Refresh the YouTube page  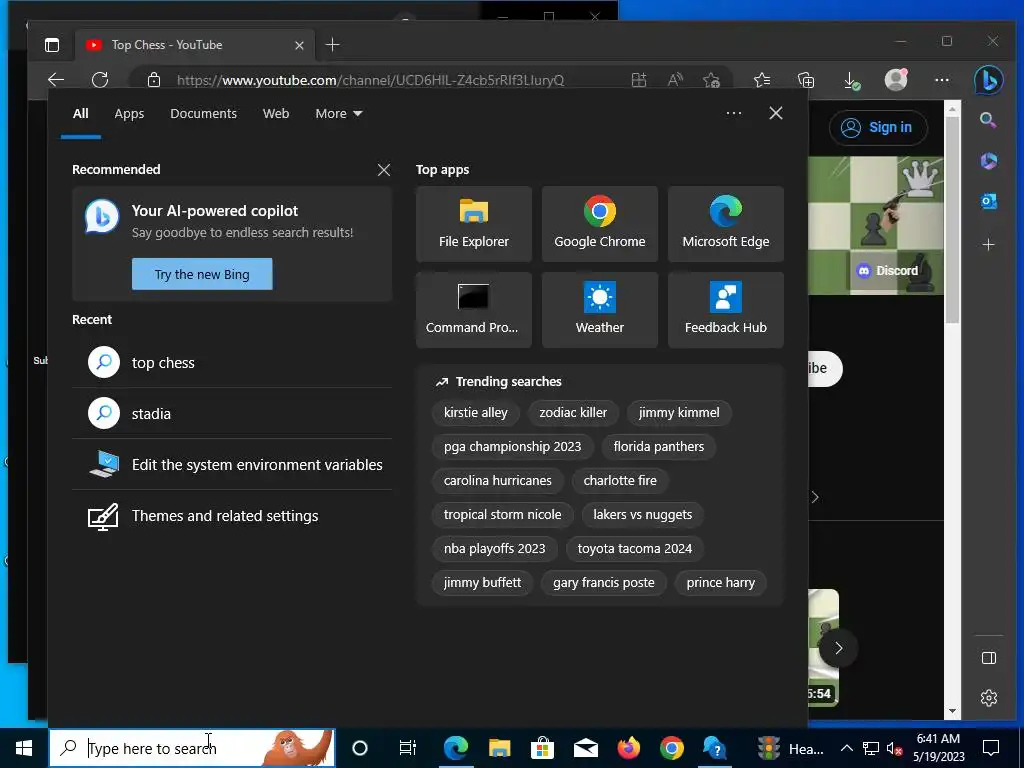pos(100,80)
